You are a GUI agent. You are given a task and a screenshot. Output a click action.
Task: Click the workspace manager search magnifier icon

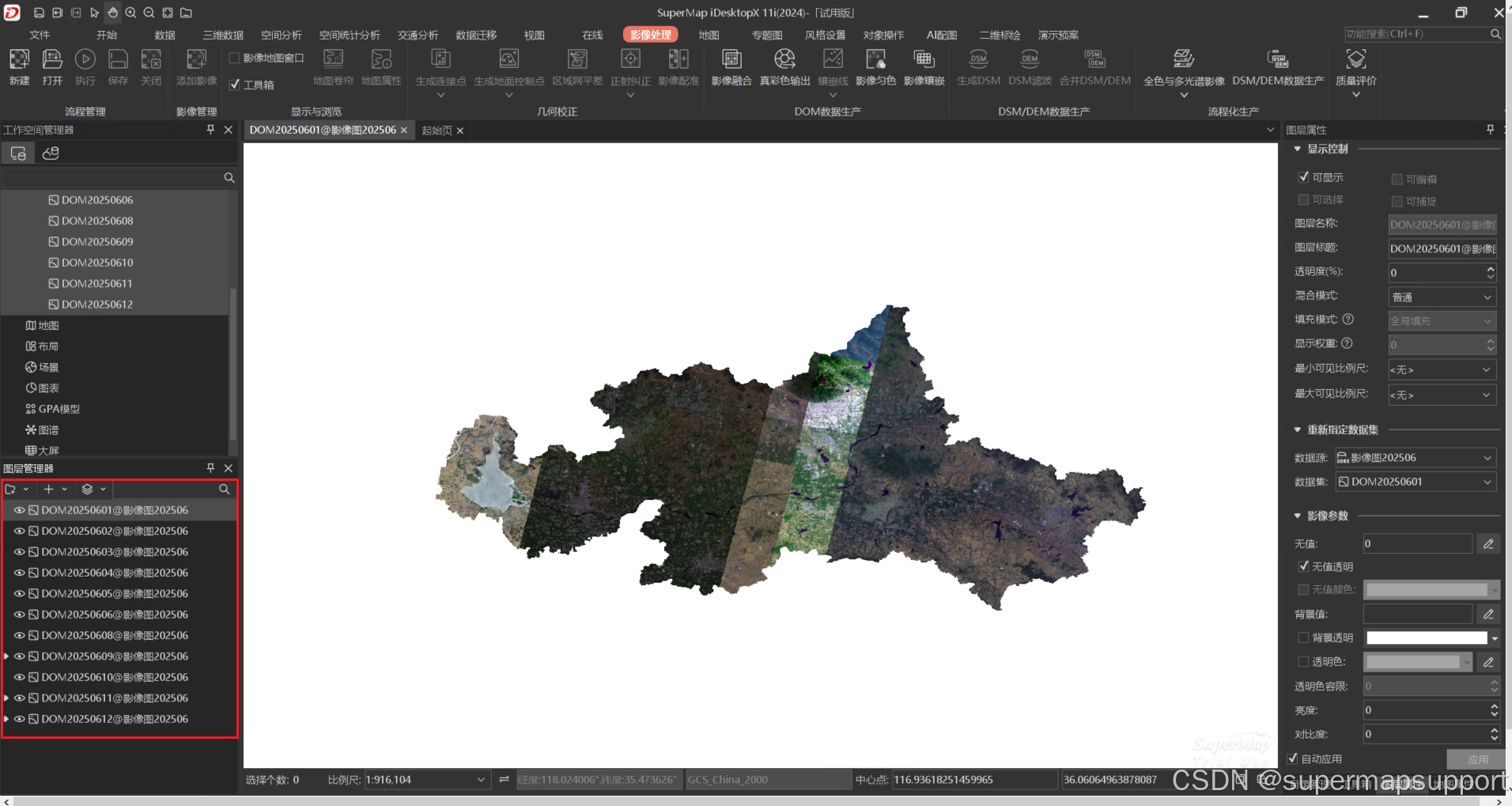coord(229,178)
